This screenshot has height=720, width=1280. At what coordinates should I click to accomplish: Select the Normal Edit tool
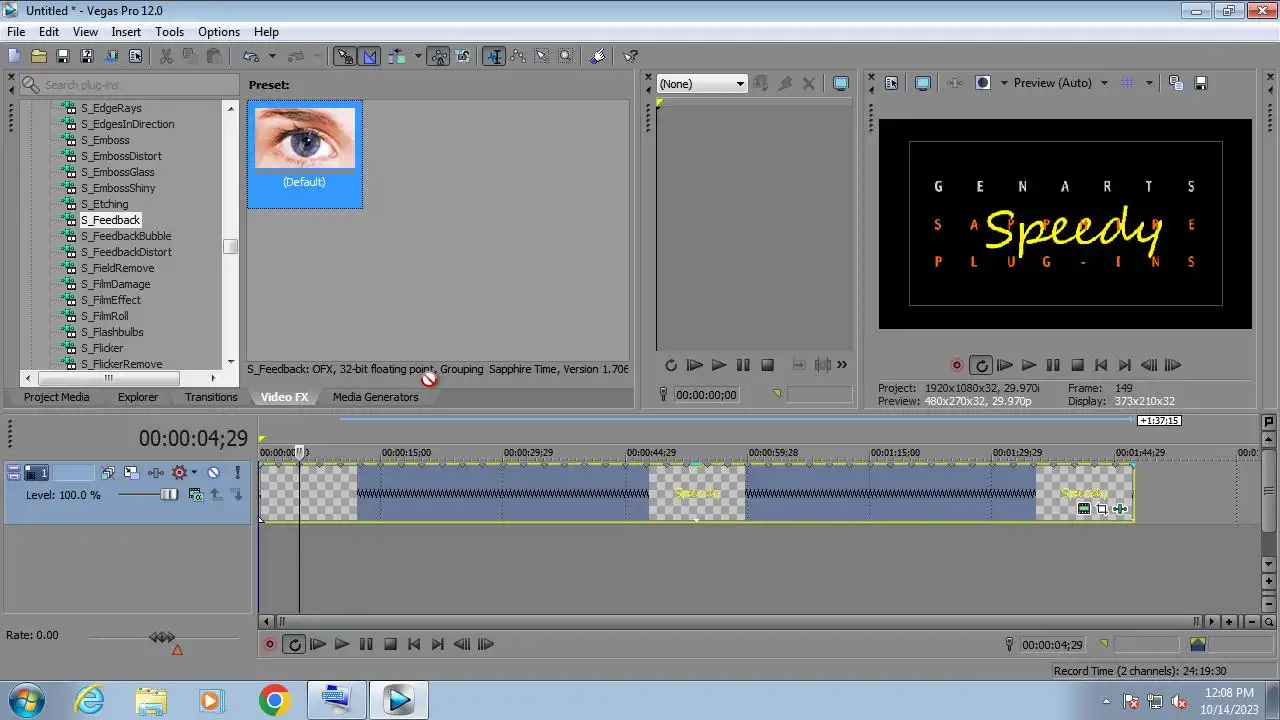(x=494, y=57)
